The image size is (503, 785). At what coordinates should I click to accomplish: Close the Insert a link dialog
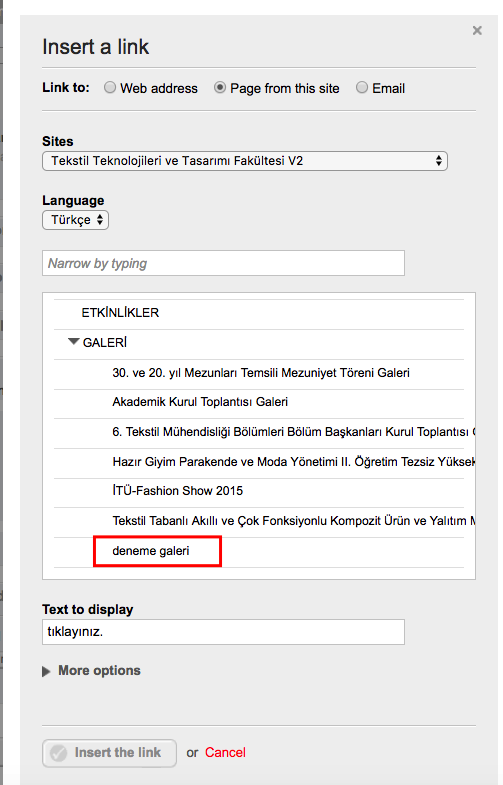click(477, 31)
